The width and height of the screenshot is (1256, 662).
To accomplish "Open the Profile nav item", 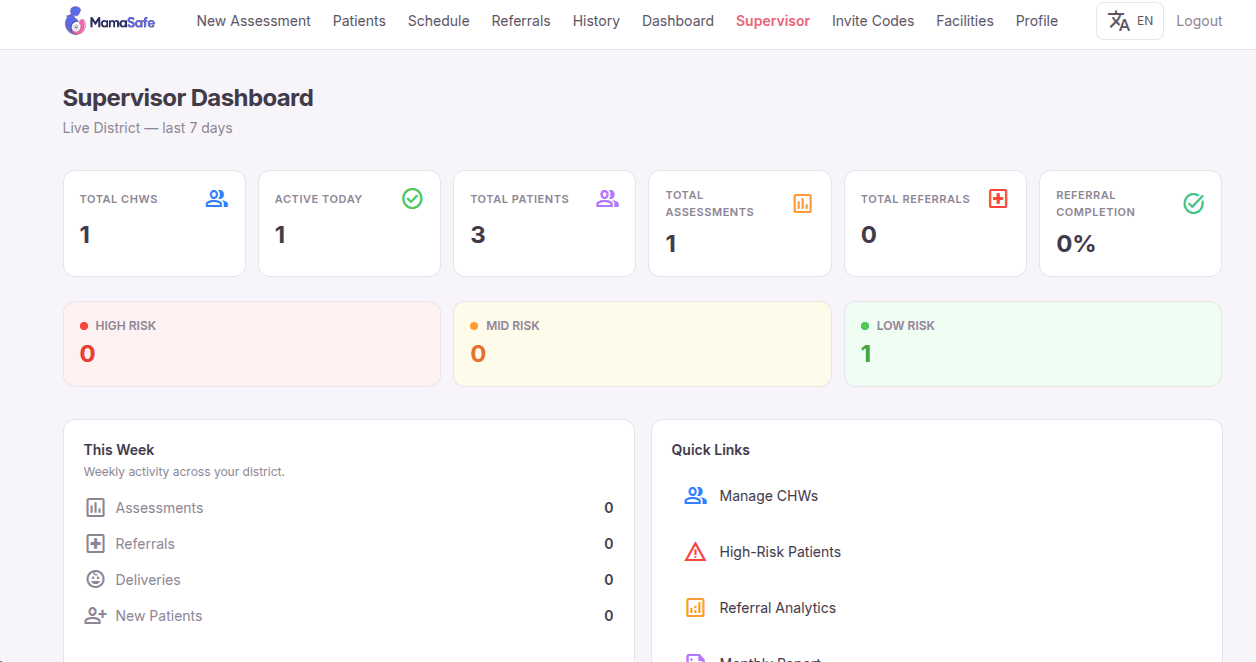I will 1037,21.
